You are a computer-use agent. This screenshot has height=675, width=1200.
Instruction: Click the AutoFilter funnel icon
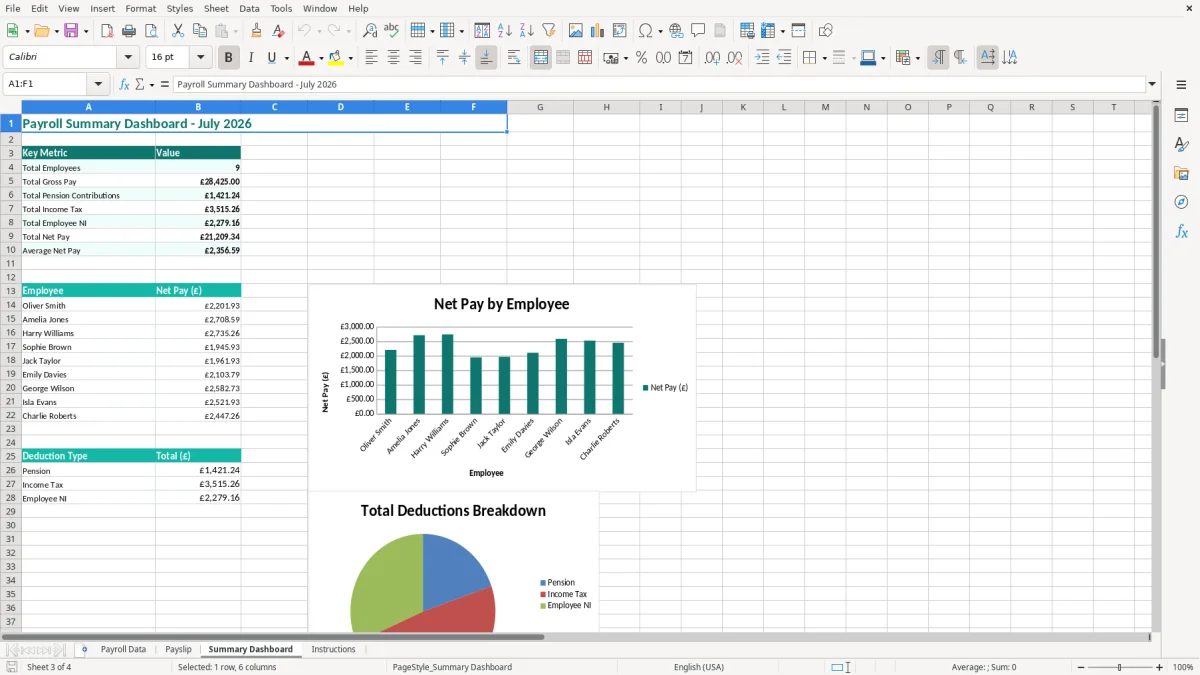point(548,31)
